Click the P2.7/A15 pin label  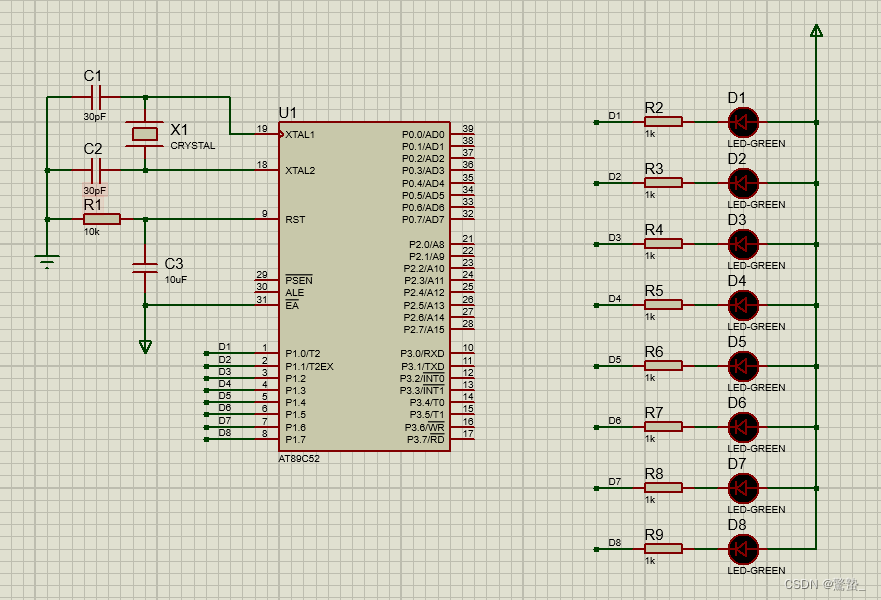(x=424, y=329)
